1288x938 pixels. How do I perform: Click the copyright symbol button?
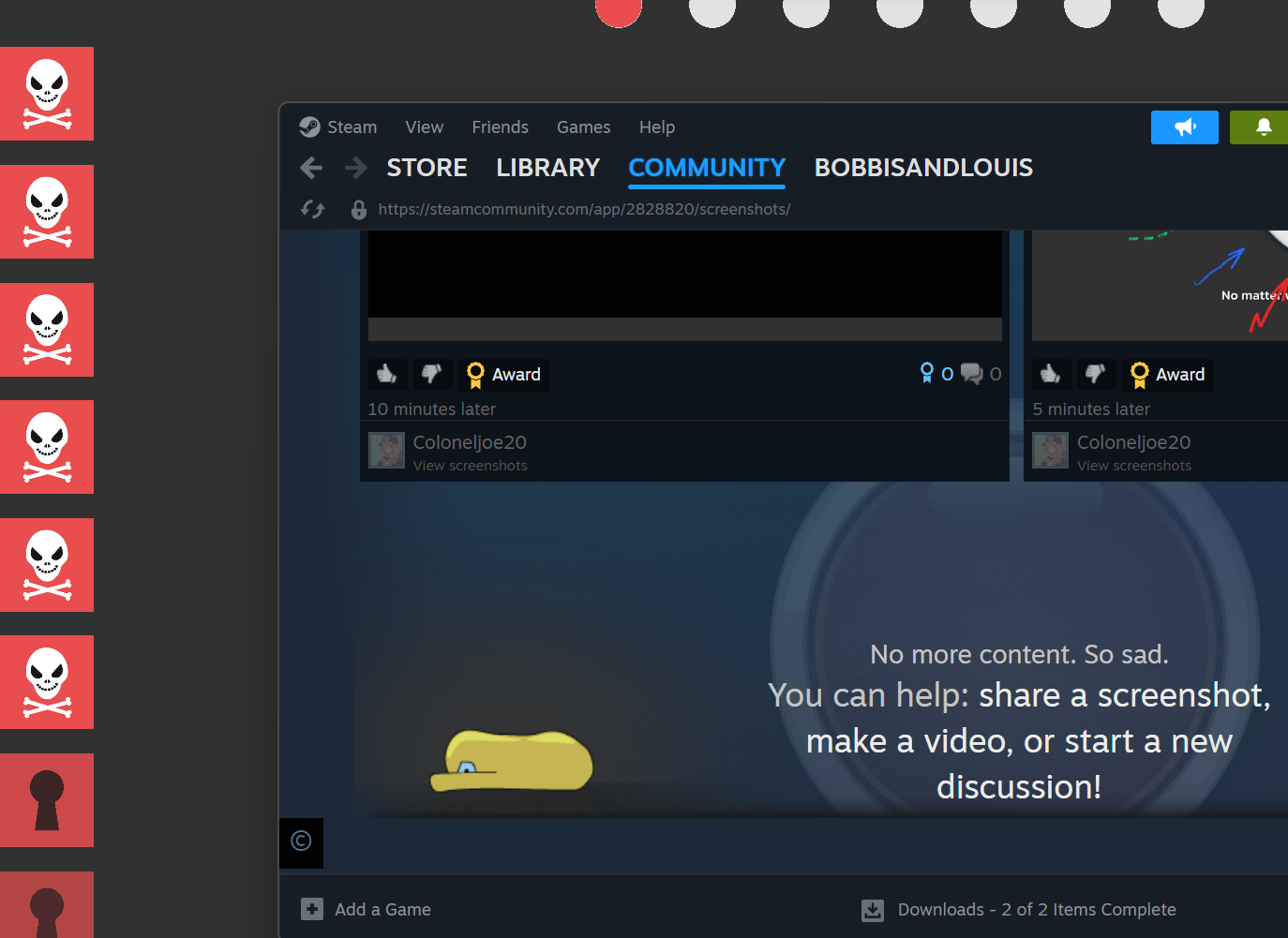[301, 841]
